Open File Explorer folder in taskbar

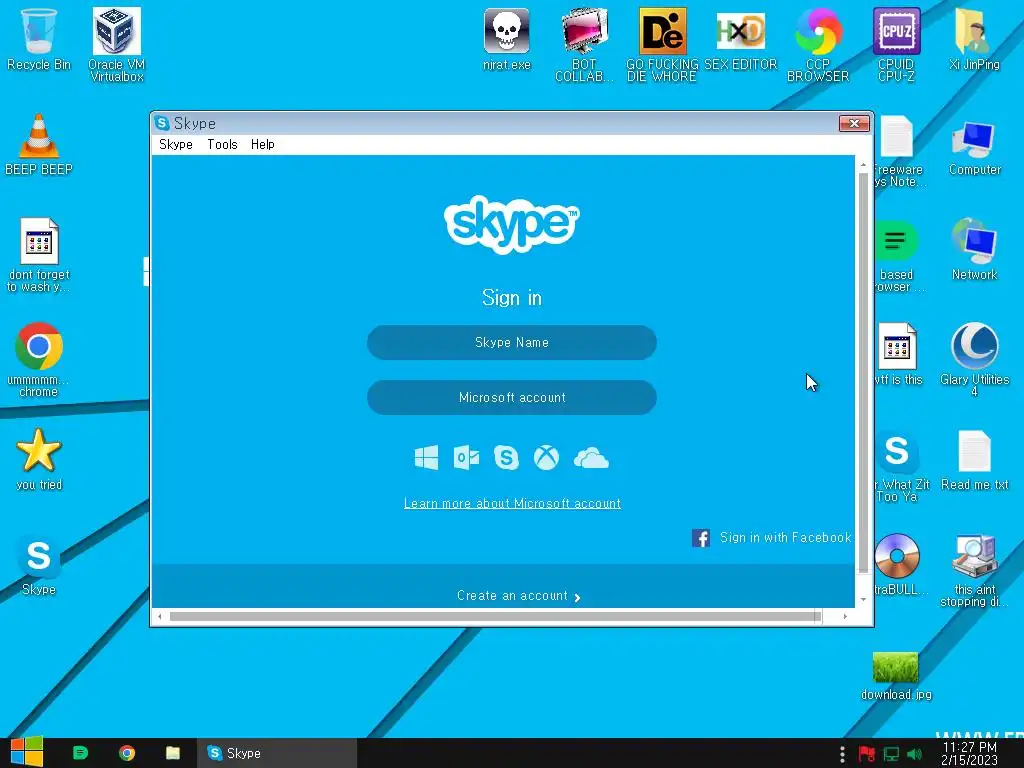pyautogui.click(x=173, y=753)
